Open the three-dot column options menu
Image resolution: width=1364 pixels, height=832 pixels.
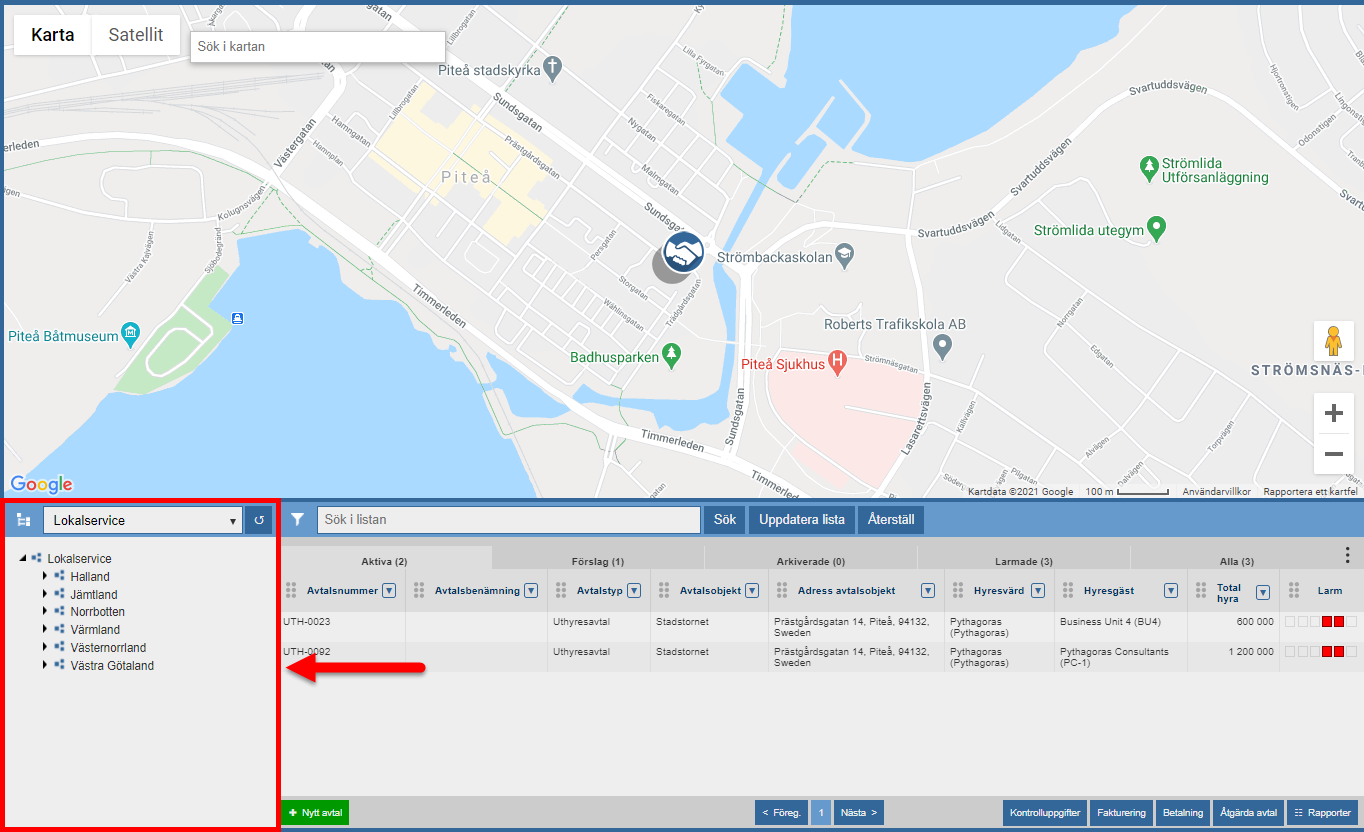click(1347, 556)
